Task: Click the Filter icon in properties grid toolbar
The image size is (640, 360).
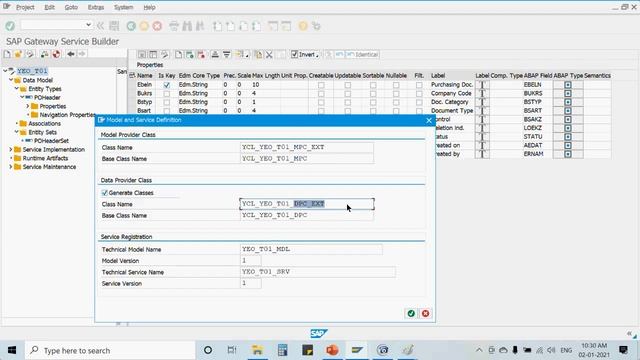Action: pyautogui.click(x=227, y=54)
